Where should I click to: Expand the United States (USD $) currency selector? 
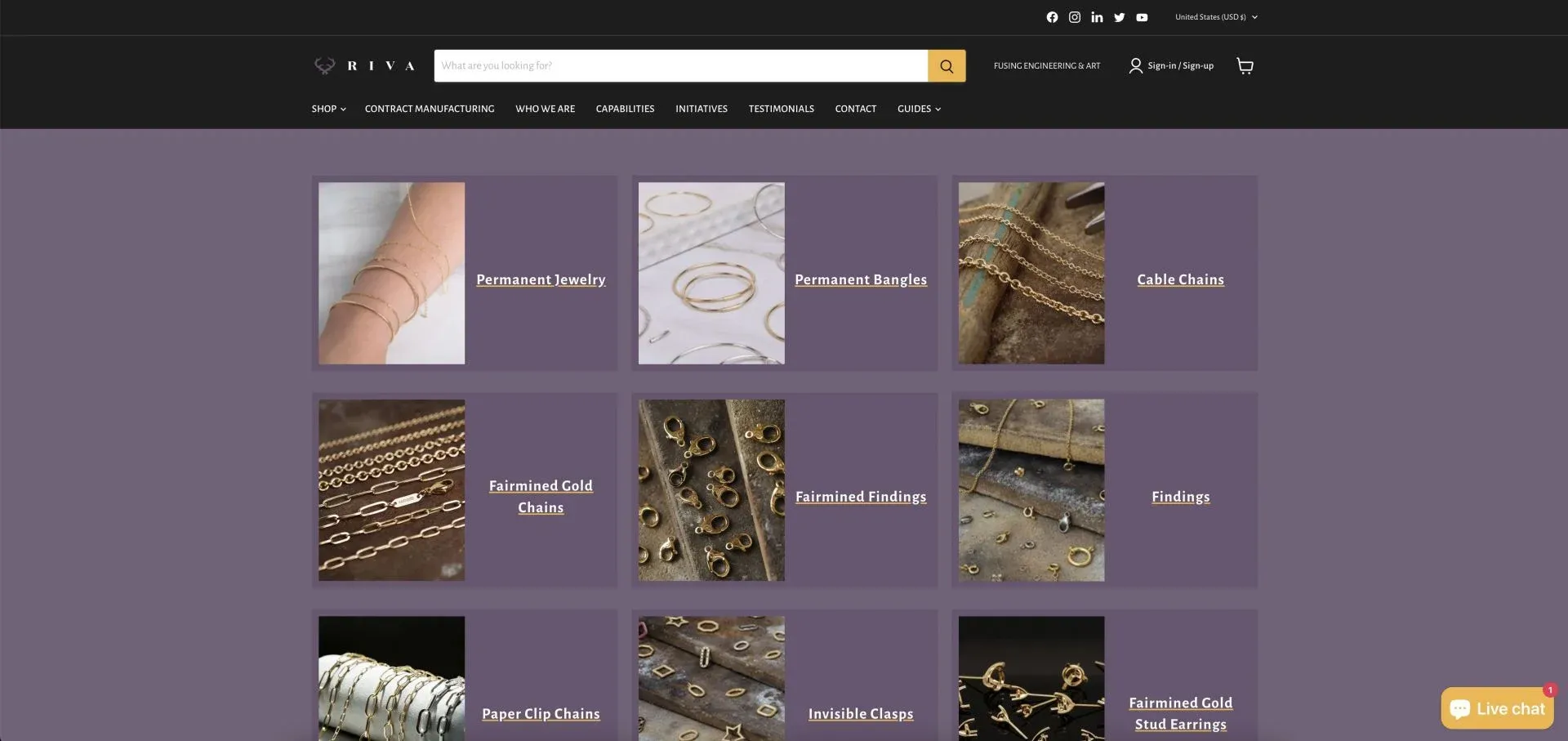[1216, 17]
